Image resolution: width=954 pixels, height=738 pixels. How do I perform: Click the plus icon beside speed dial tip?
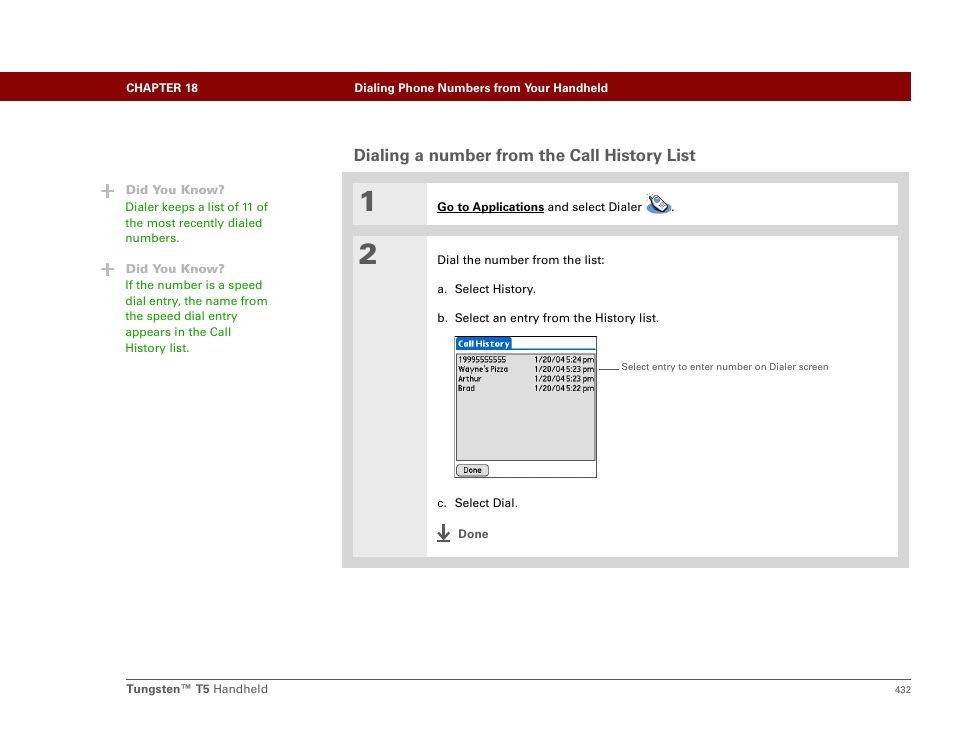(108, 270)
